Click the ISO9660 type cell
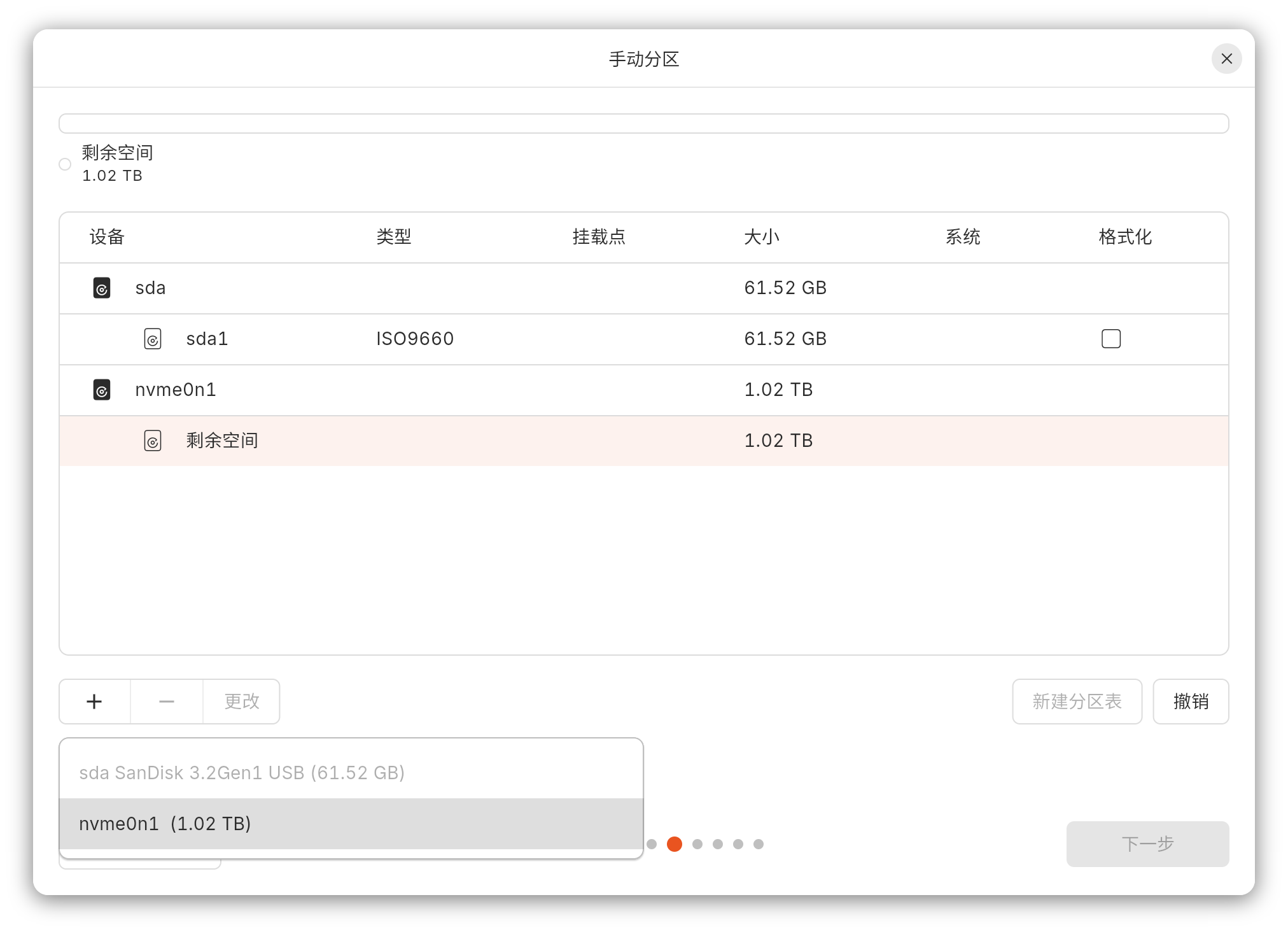Image resolution: width=1288 pixels, height=932 pixels. pos(415,339)
